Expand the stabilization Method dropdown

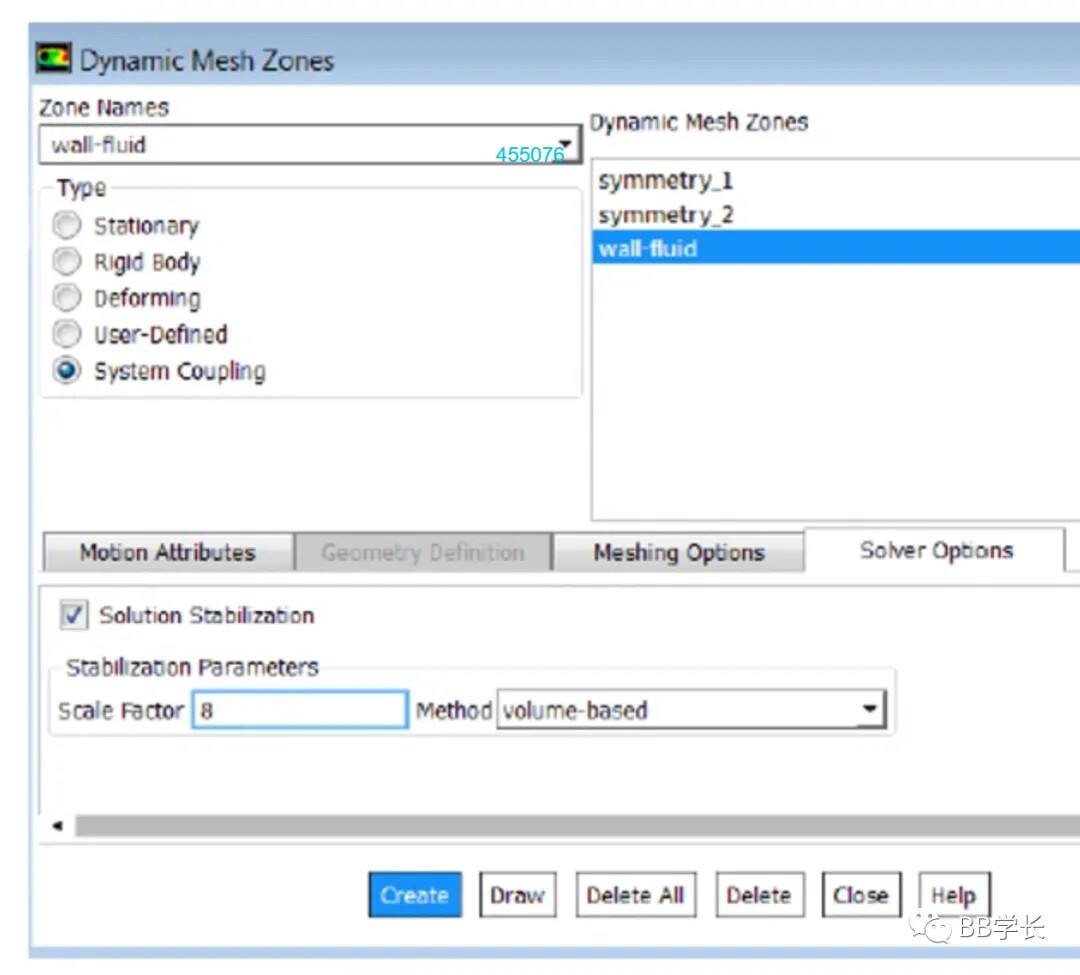[x=870, y=711]
